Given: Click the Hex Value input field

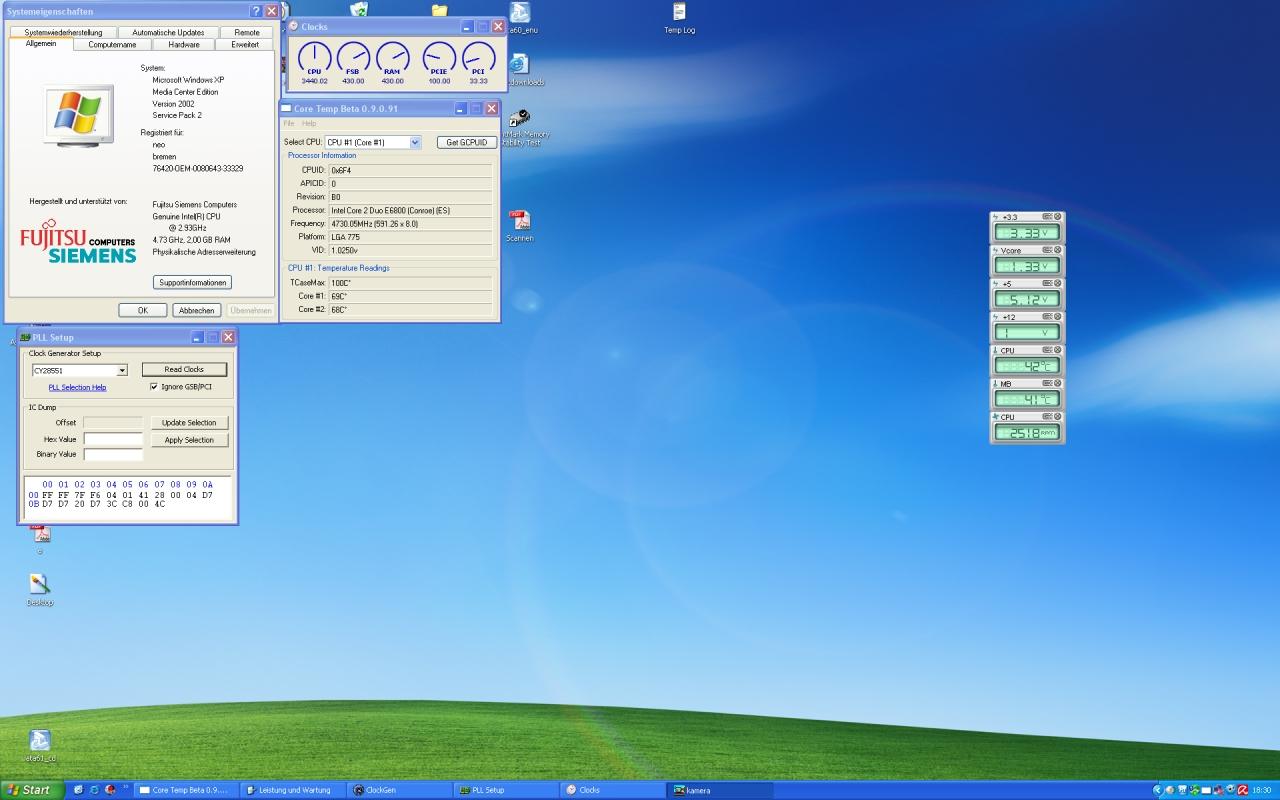Looking at the screenshot, I should click(113, 439).
